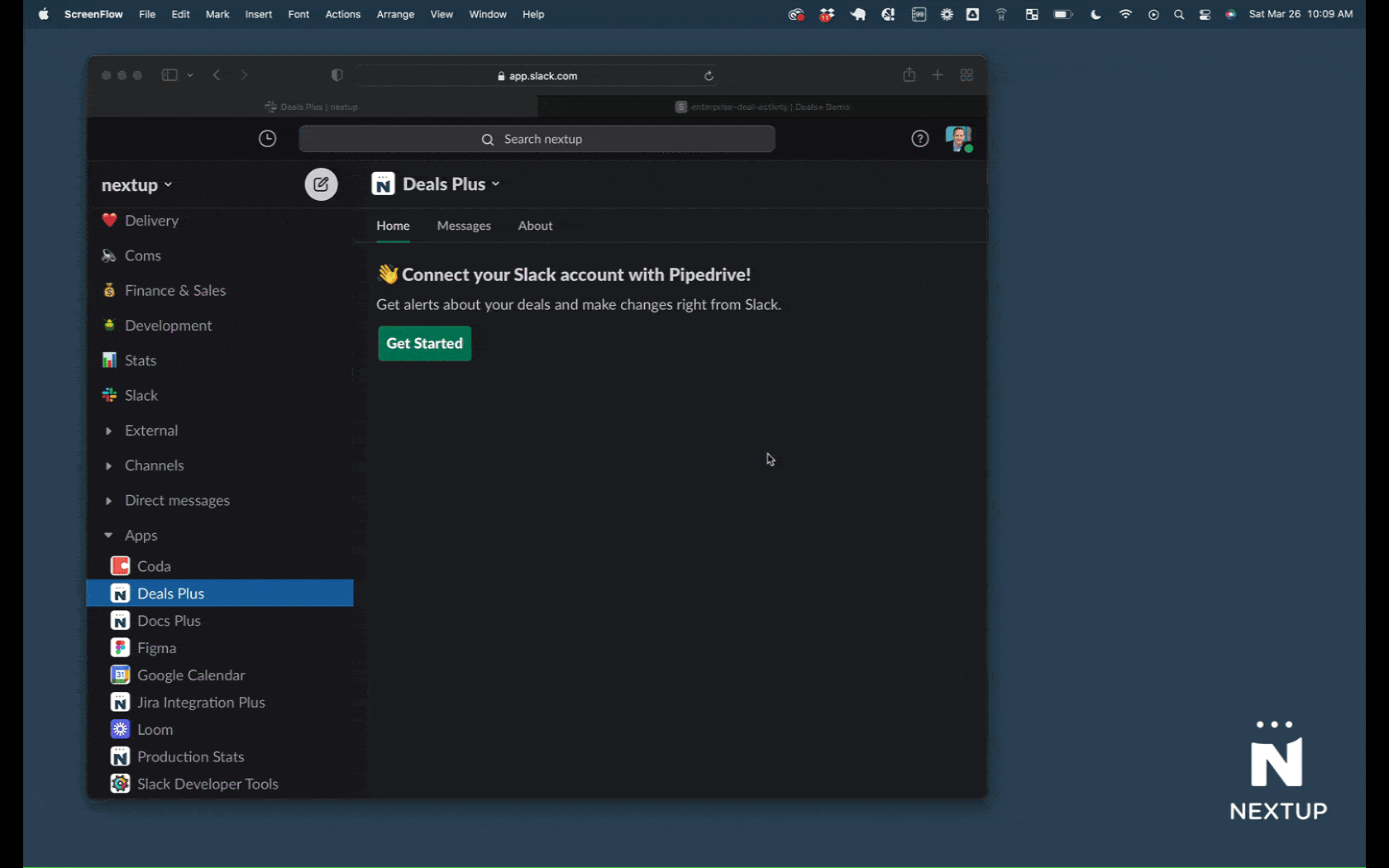Click the date and time in menu bar
Image resolution: width=1389 pixels, height=868 pixels.
point(1301,14)
